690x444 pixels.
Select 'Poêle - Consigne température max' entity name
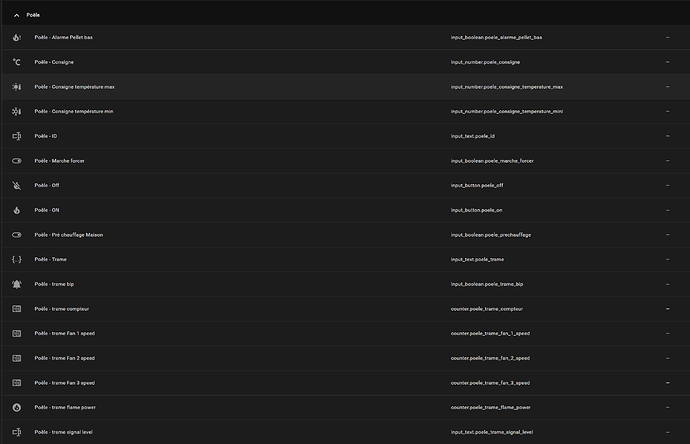pyautogui.click(x=74, y=87)
